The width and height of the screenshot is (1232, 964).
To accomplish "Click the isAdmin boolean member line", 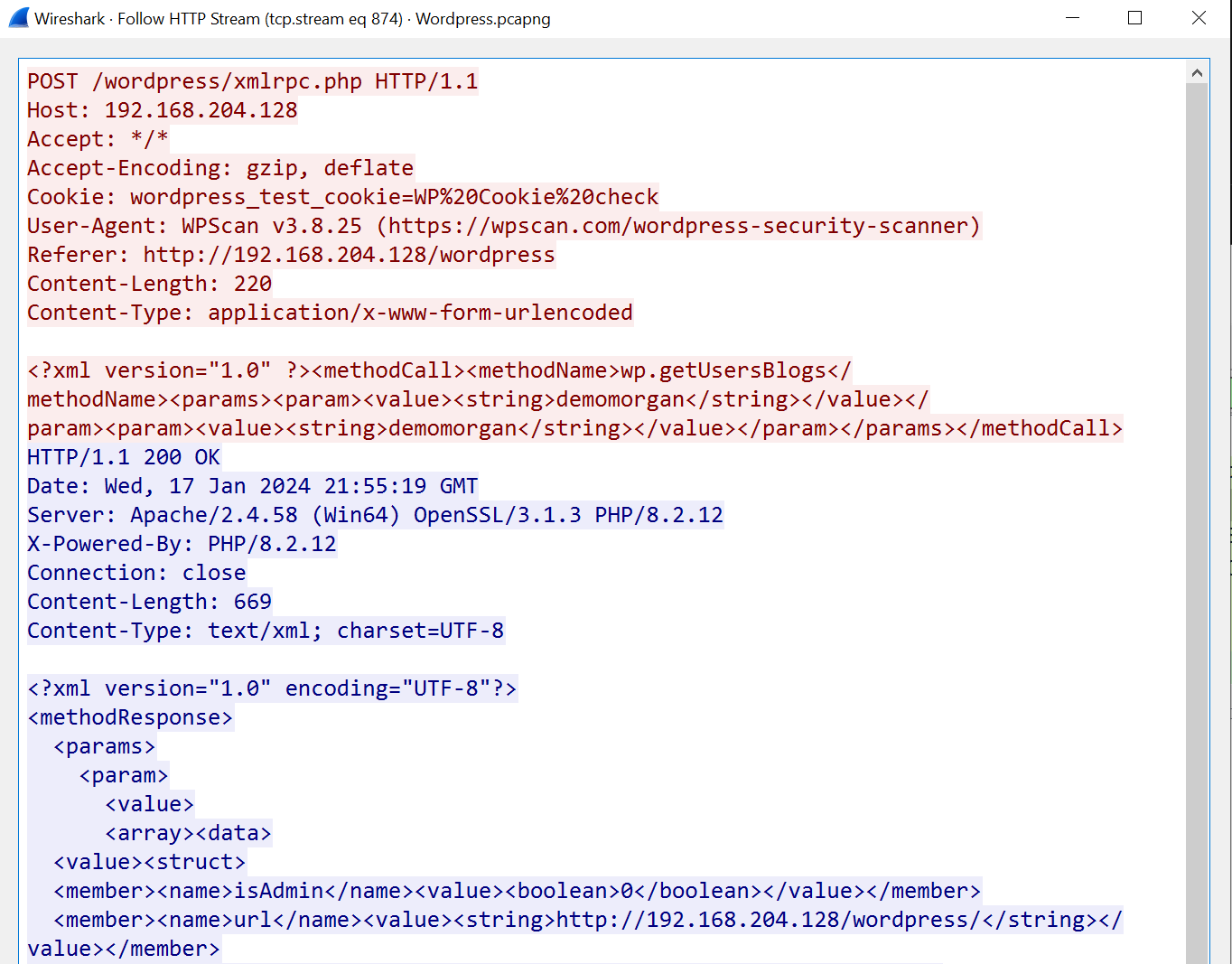I will pos(517,891).
